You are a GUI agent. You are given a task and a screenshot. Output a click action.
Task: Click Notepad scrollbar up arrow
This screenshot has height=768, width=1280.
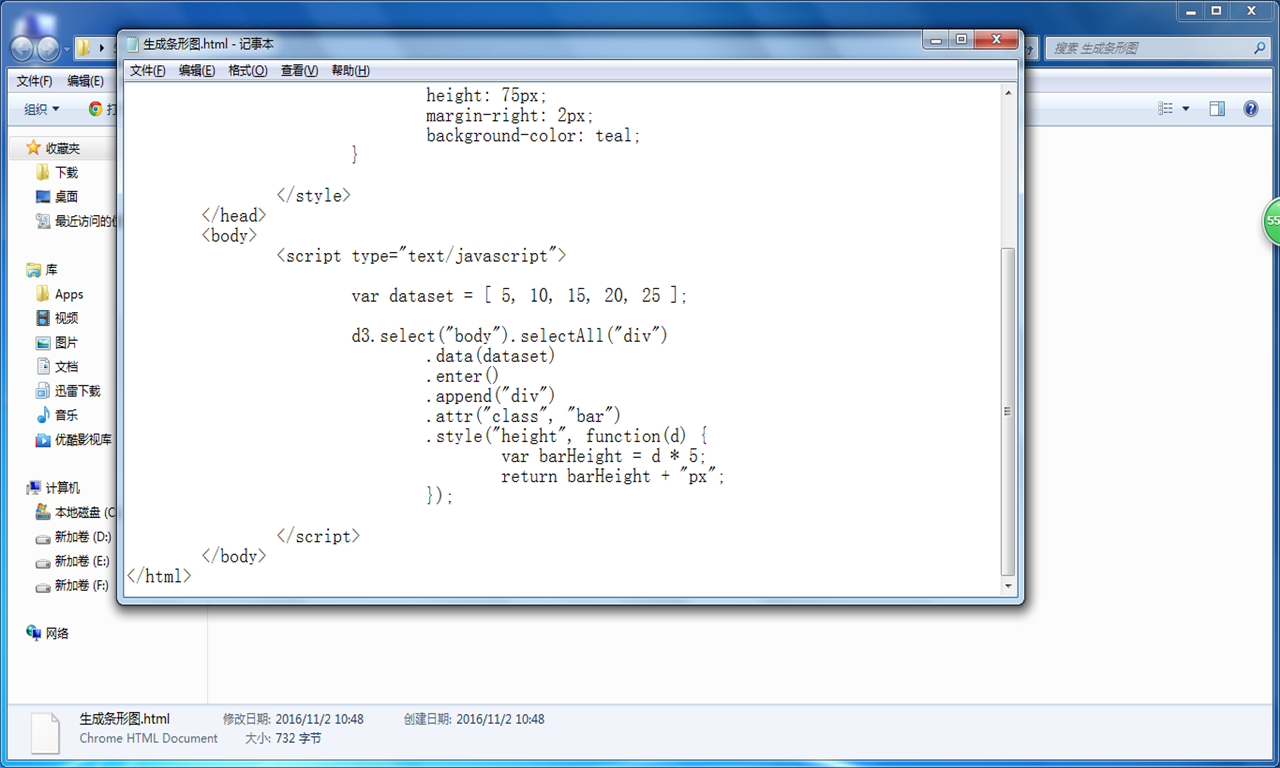(x=1007, y=93)
